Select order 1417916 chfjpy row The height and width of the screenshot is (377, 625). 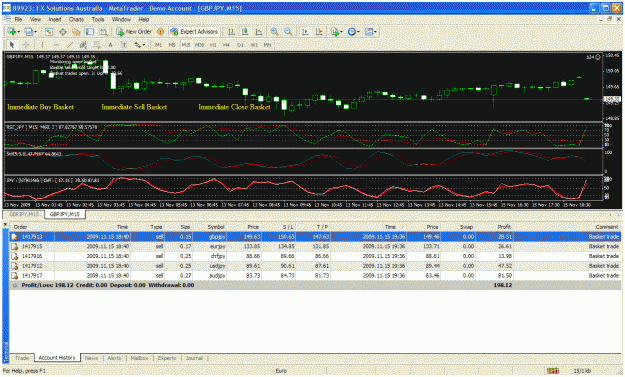point(315,256)
